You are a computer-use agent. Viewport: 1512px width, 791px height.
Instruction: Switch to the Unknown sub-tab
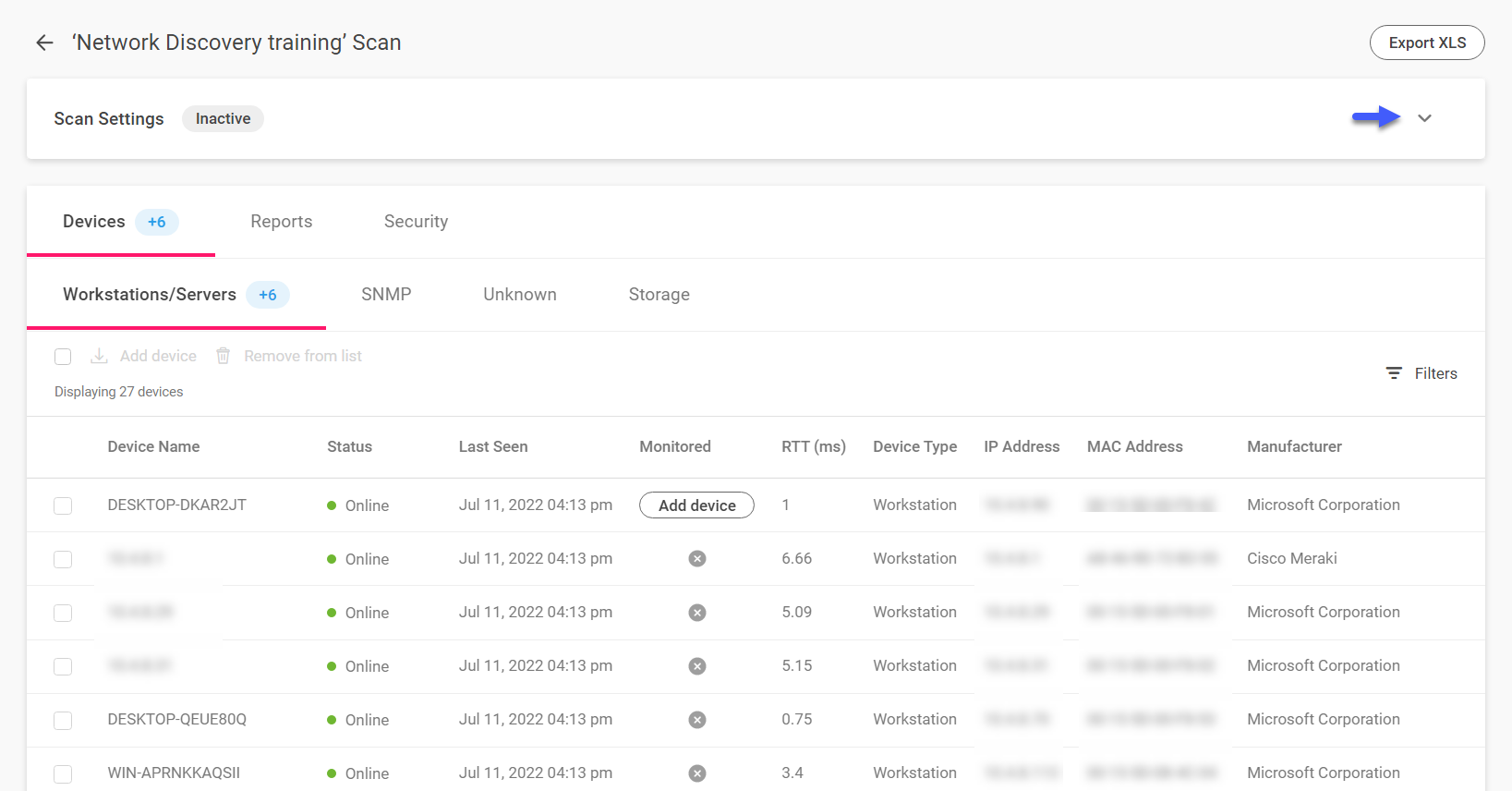tap(520, 295)
